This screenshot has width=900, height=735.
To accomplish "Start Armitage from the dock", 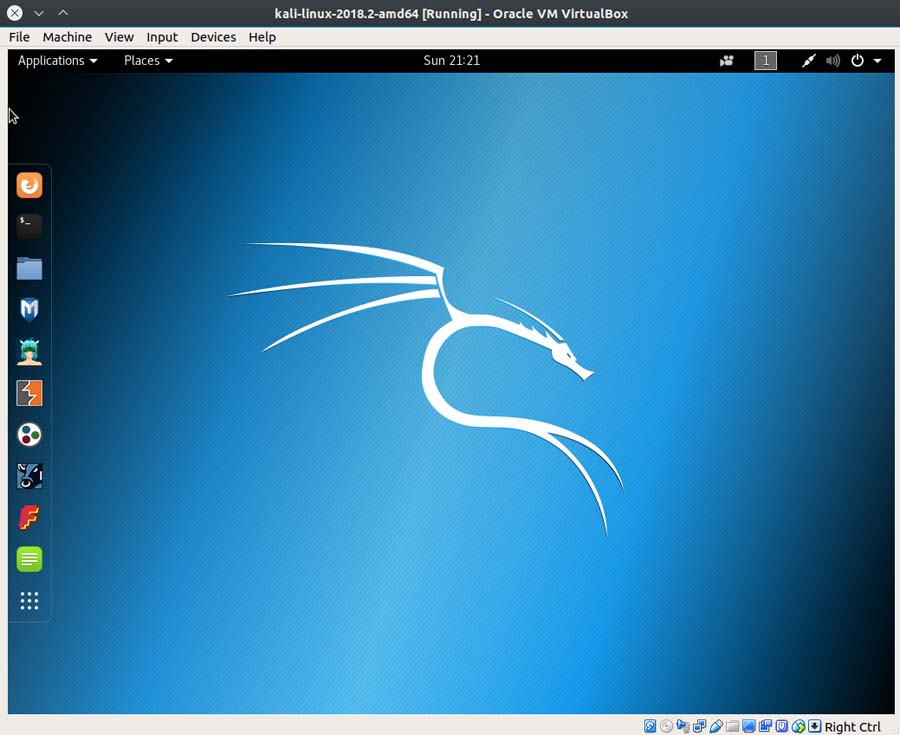I will click(x=29, y=352).
